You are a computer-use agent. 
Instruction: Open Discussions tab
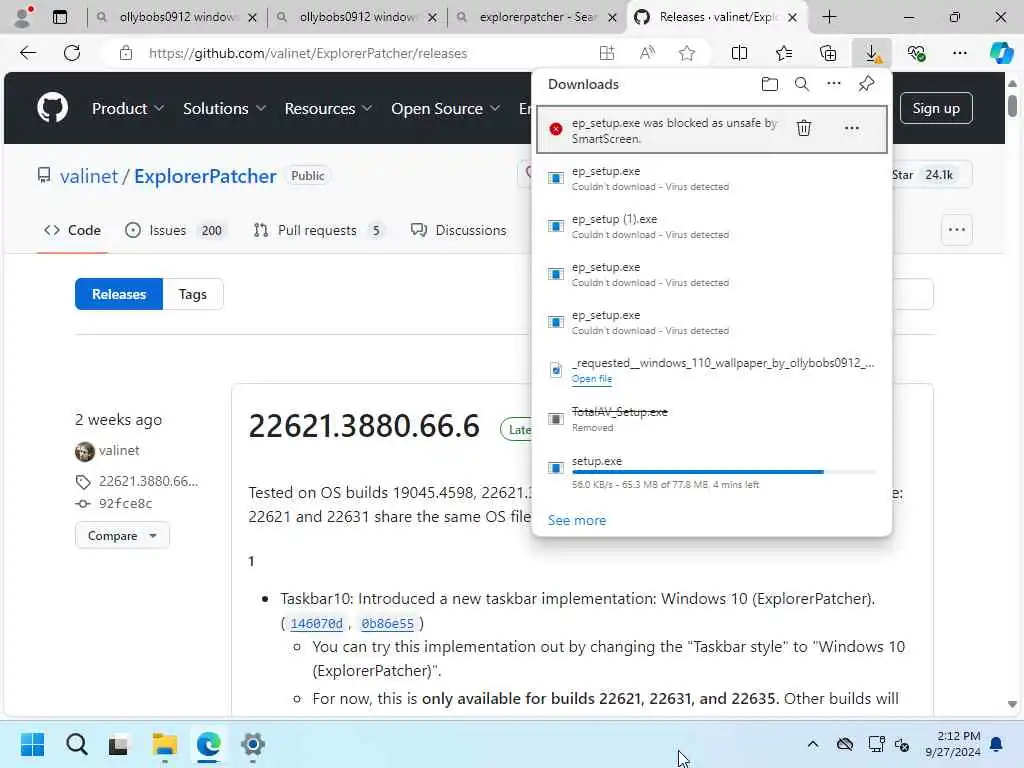[458, 231]
